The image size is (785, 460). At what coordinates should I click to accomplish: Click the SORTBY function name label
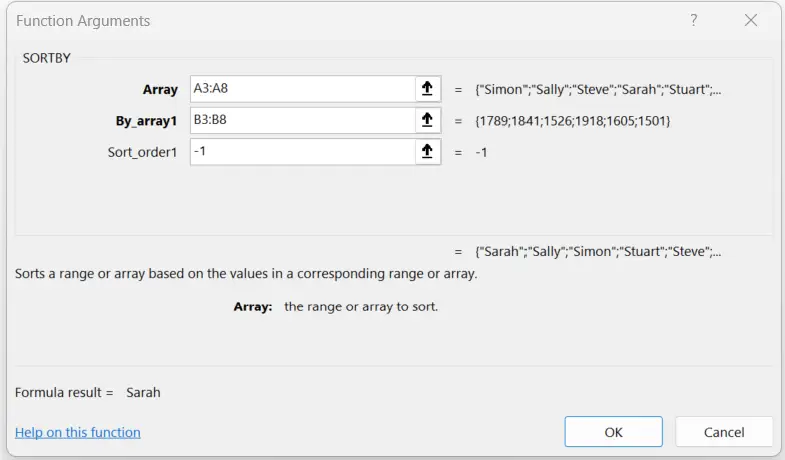pos(47,58)
